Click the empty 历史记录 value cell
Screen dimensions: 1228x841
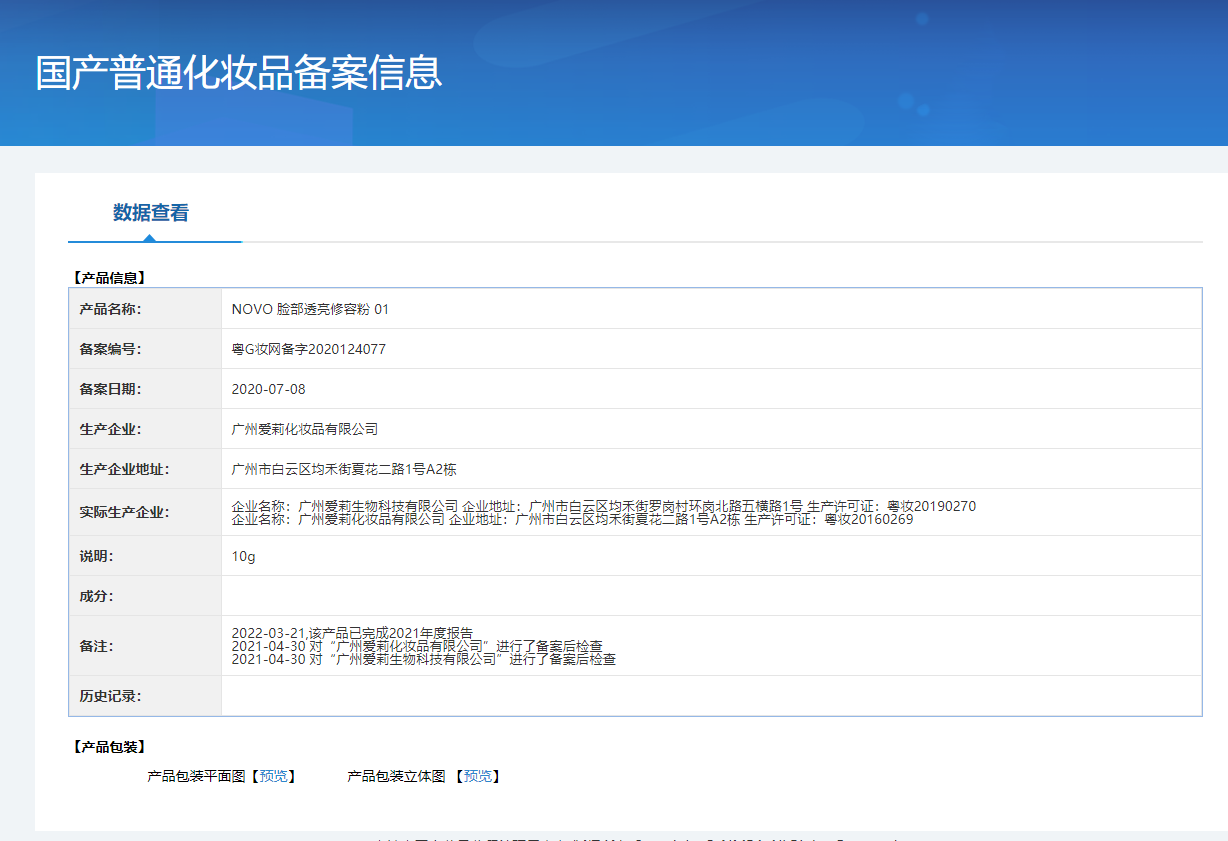click(710, 695)
